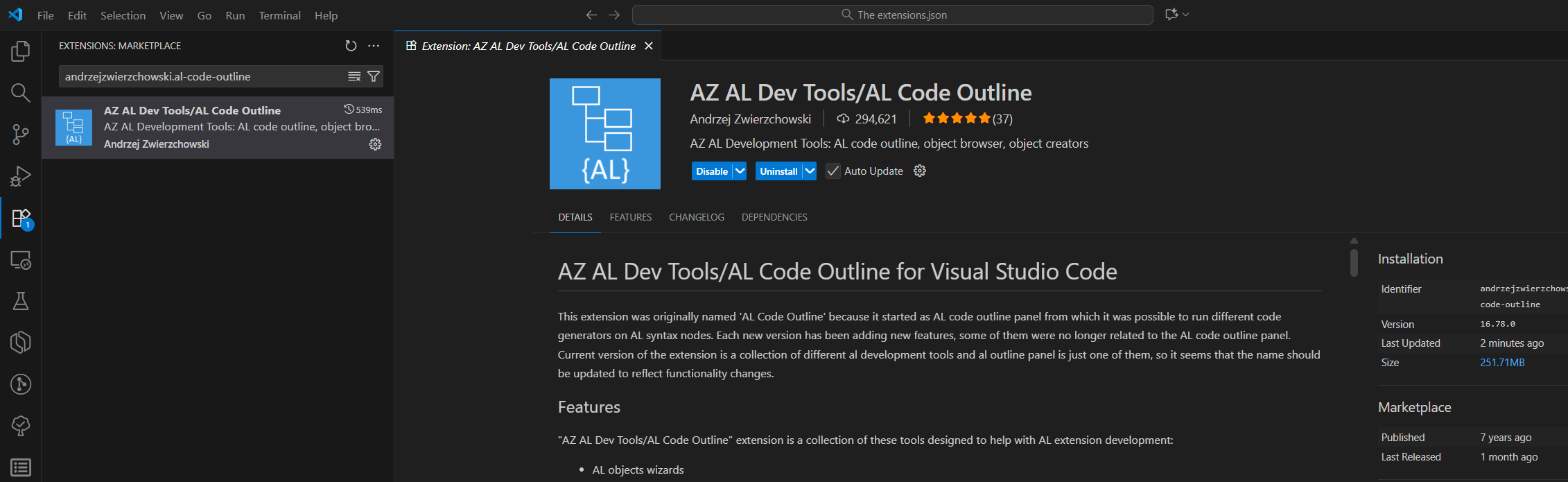Close the AZ AL Dev Tools extension tab
This screenshot has height=482, width=1568.
[649, 46]
